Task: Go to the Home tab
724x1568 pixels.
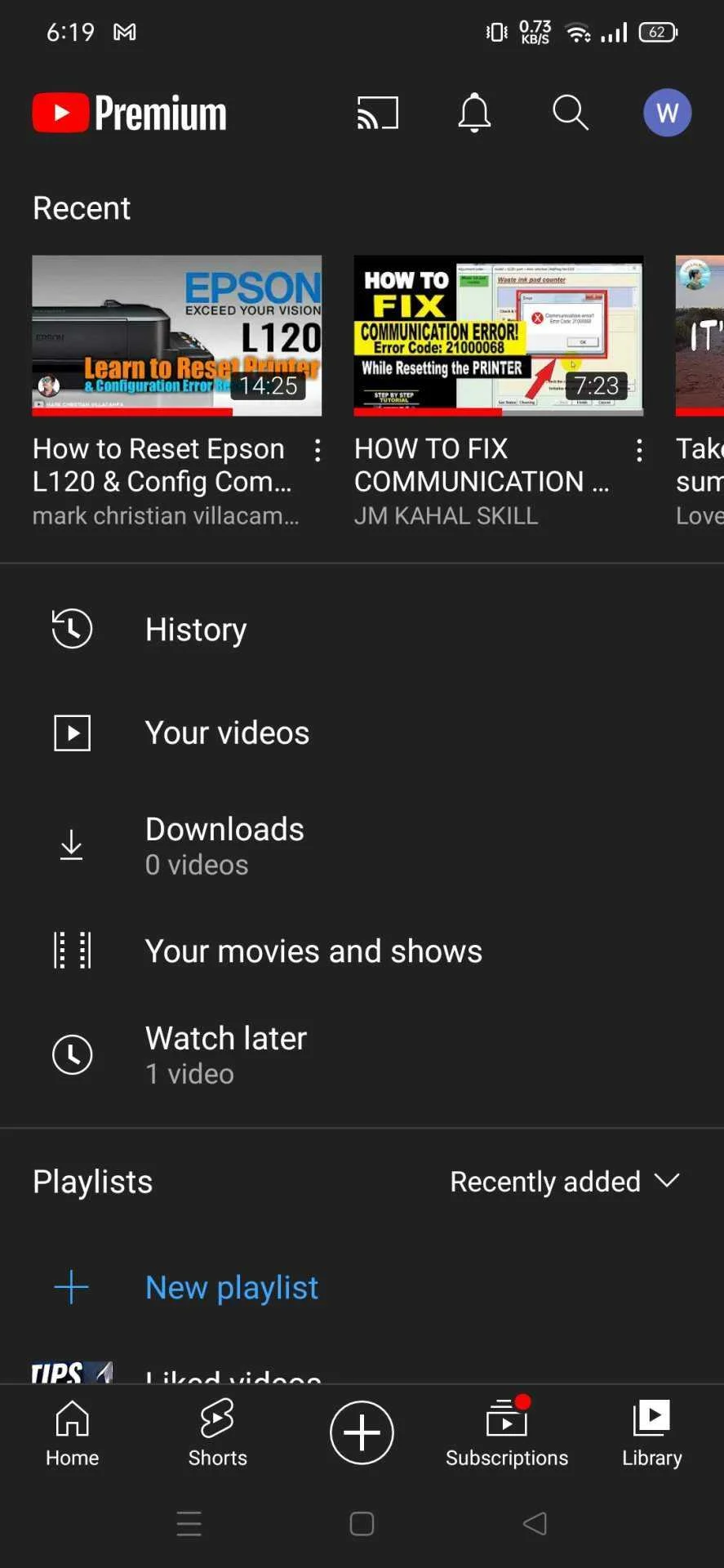Action: click(72, 1432)
